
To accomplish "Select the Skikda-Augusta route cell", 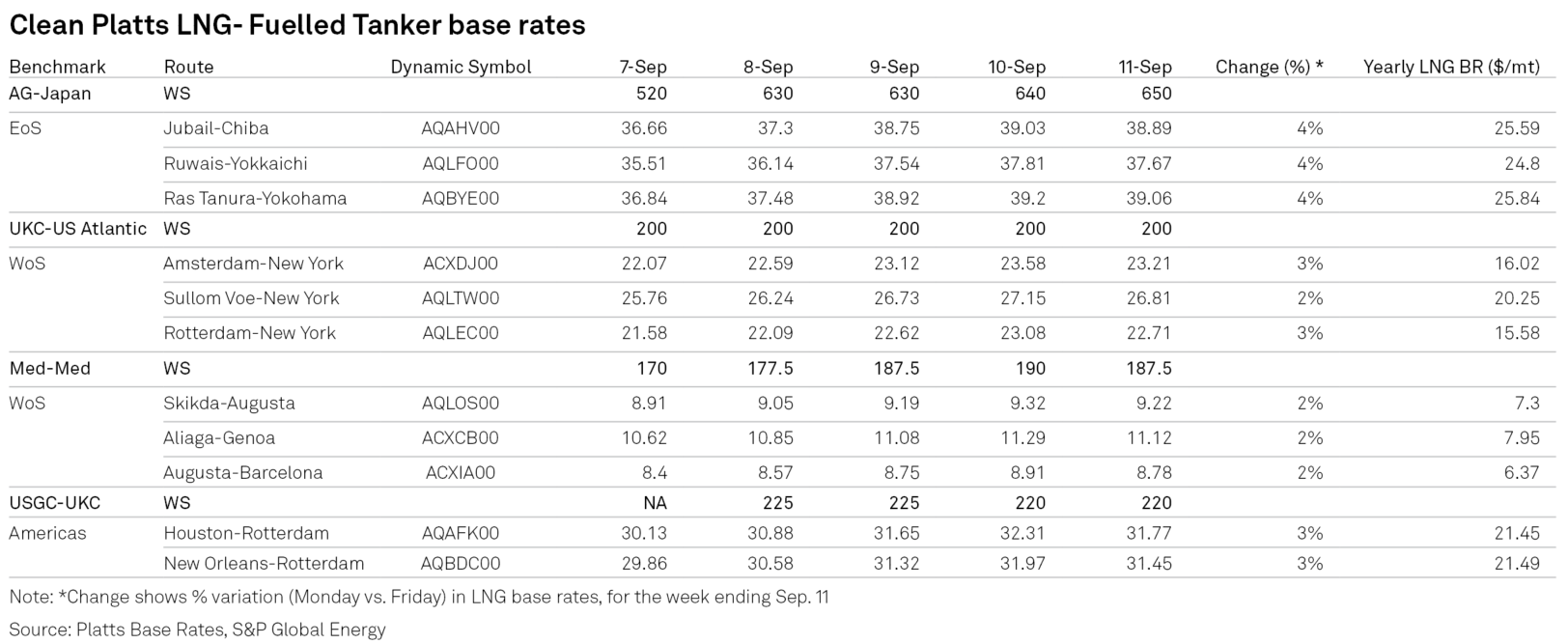I will pos(229,403).
